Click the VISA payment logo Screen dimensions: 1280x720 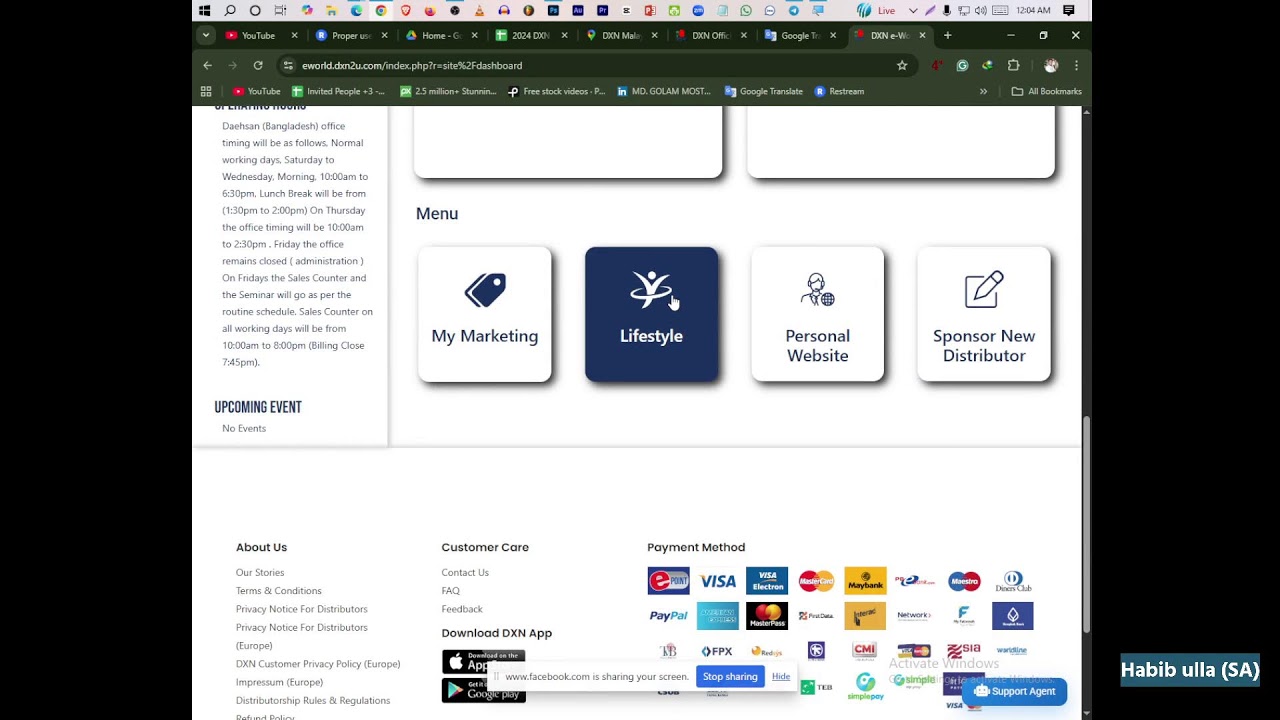coord(718,581)
